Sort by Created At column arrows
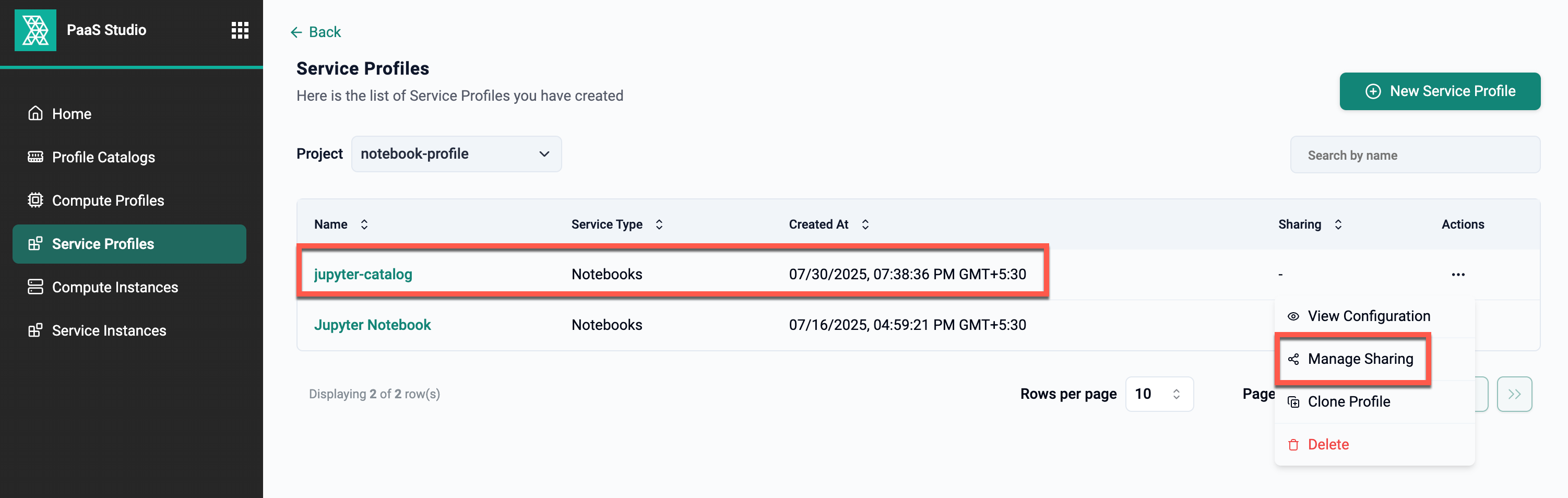The height and width of the screenshot is (498, 1568). [x=865, y=224]
